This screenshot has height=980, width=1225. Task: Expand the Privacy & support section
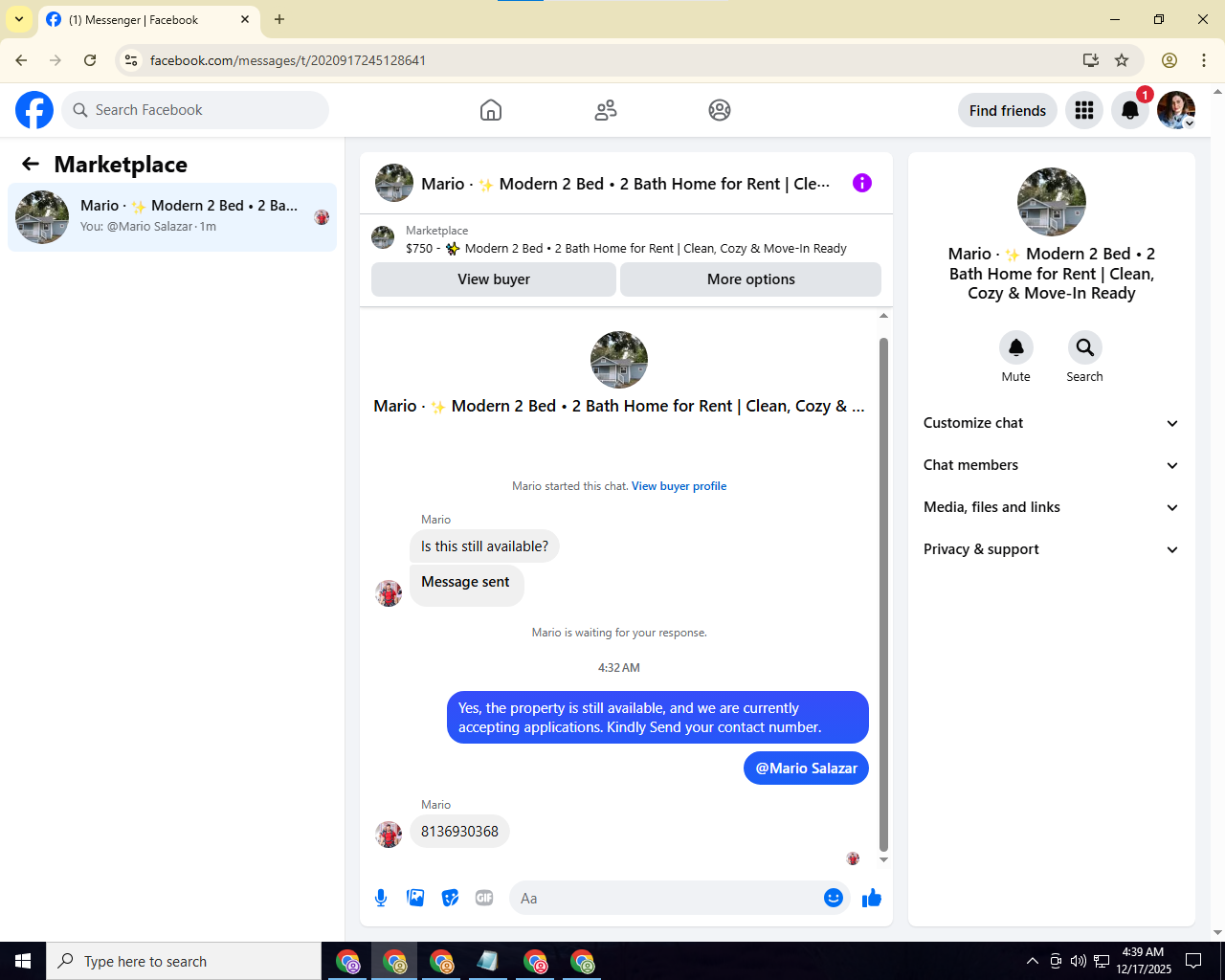[1051, 549]
